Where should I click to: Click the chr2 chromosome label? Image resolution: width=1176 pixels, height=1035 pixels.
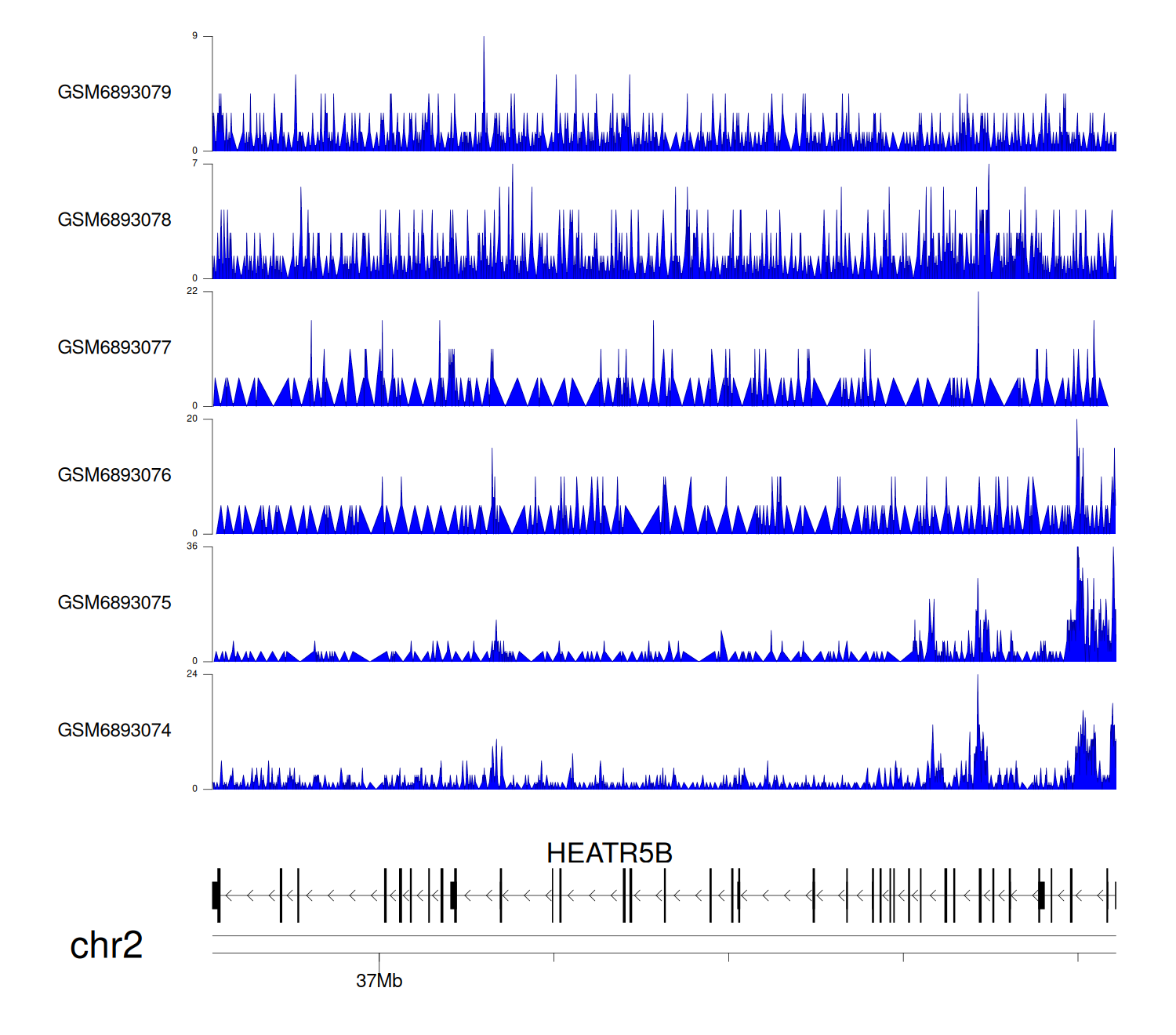[106, 946]
